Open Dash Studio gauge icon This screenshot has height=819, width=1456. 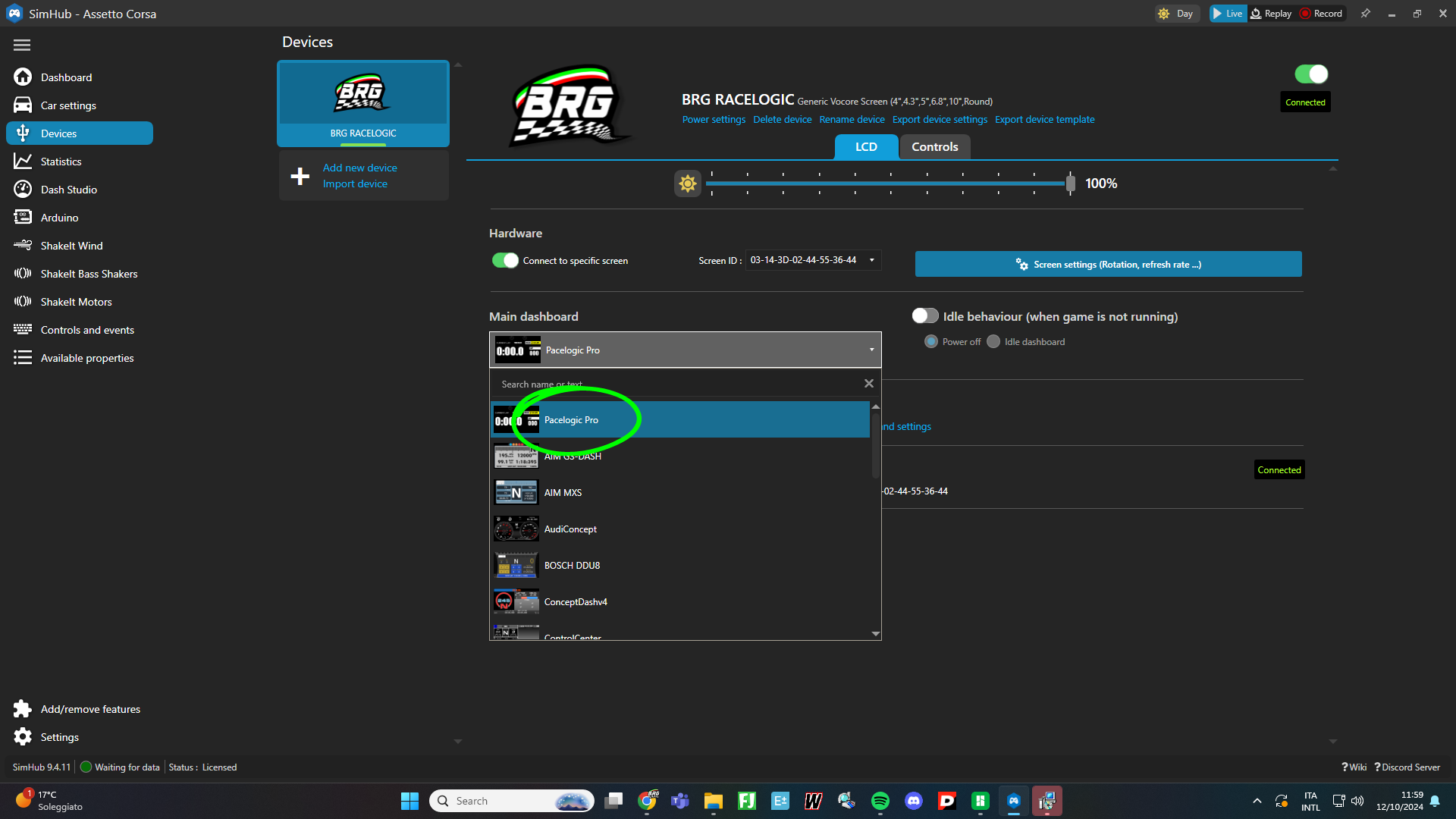pos(23,190)
